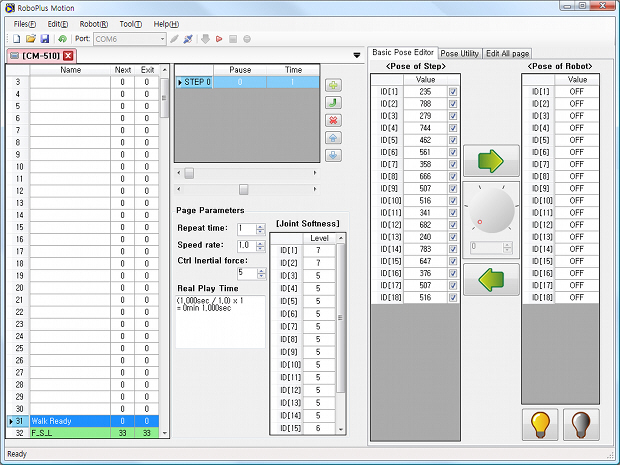Close the CM-510 tab with red X
The image size is (620, 465).
point(68,56)
